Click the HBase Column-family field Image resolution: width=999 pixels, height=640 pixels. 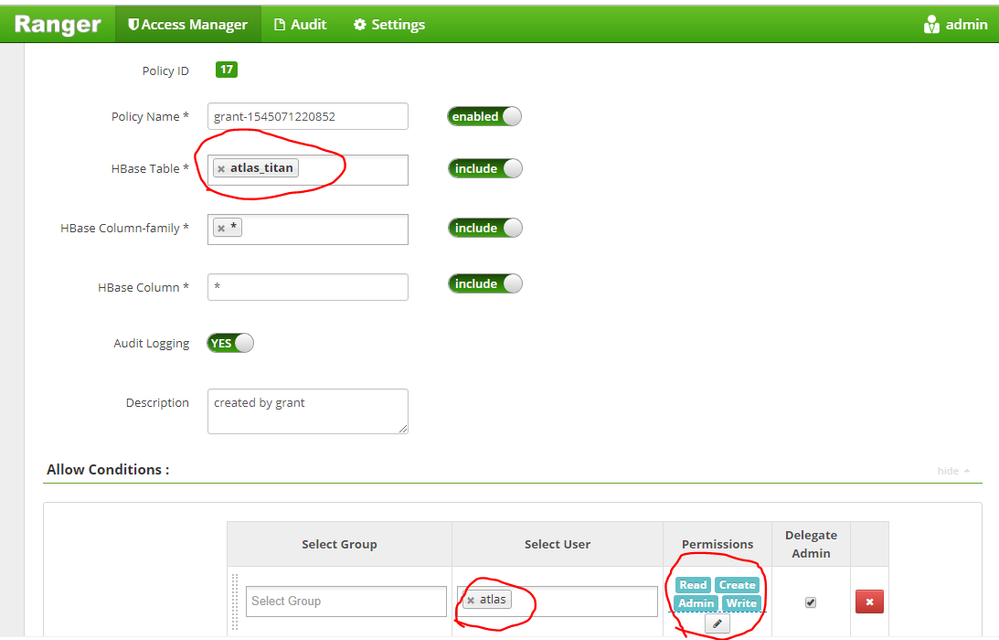pos(308,229)
